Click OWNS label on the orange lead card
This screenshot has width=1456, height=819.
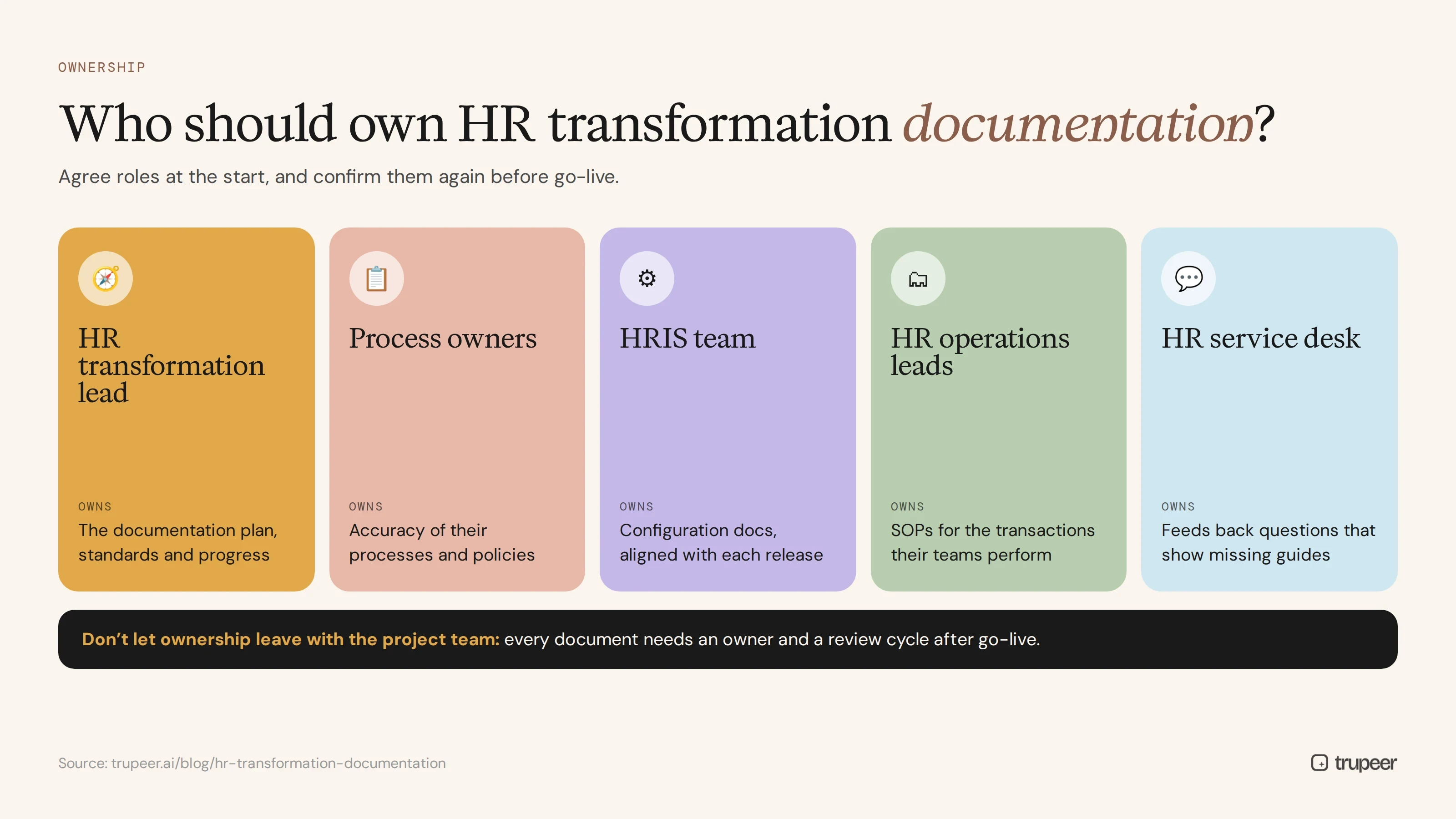(x=95, y=506)
